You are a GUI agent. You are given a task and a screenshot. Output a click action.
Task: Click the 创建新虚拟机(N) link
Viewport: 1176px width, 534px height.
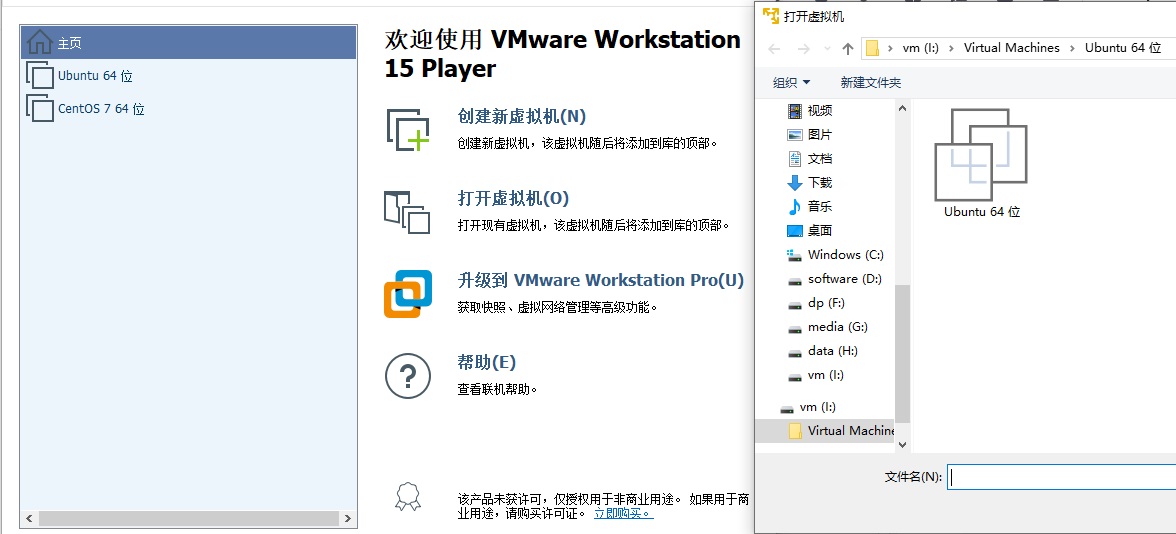click(x=522, y=117)
